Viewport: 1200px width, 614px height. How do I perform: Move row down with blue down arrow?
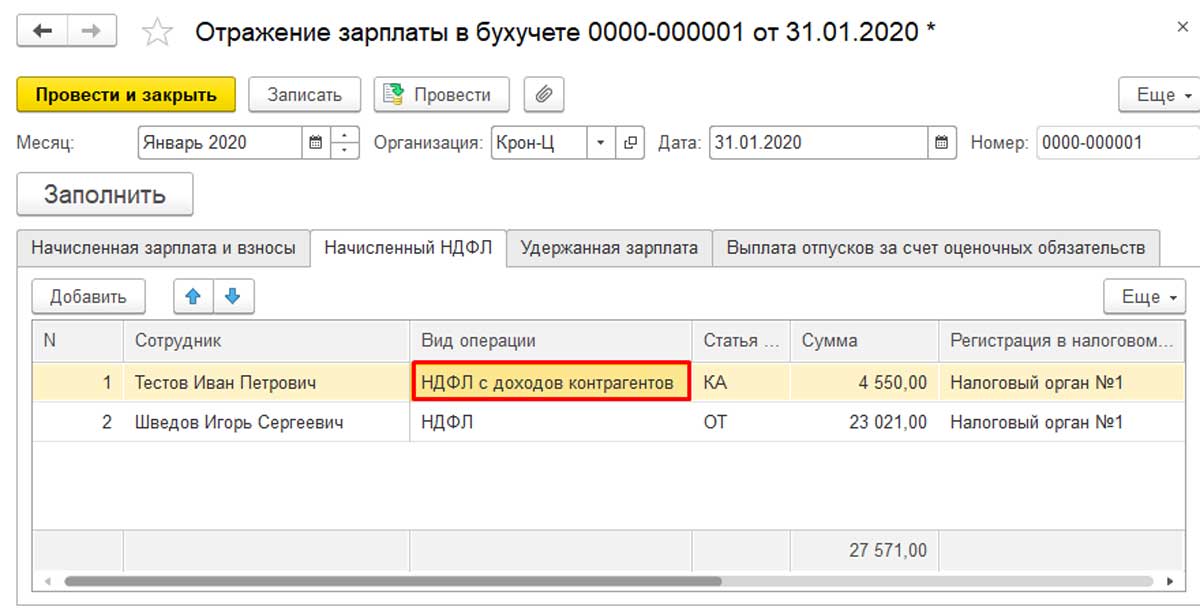tap(233, 296)
